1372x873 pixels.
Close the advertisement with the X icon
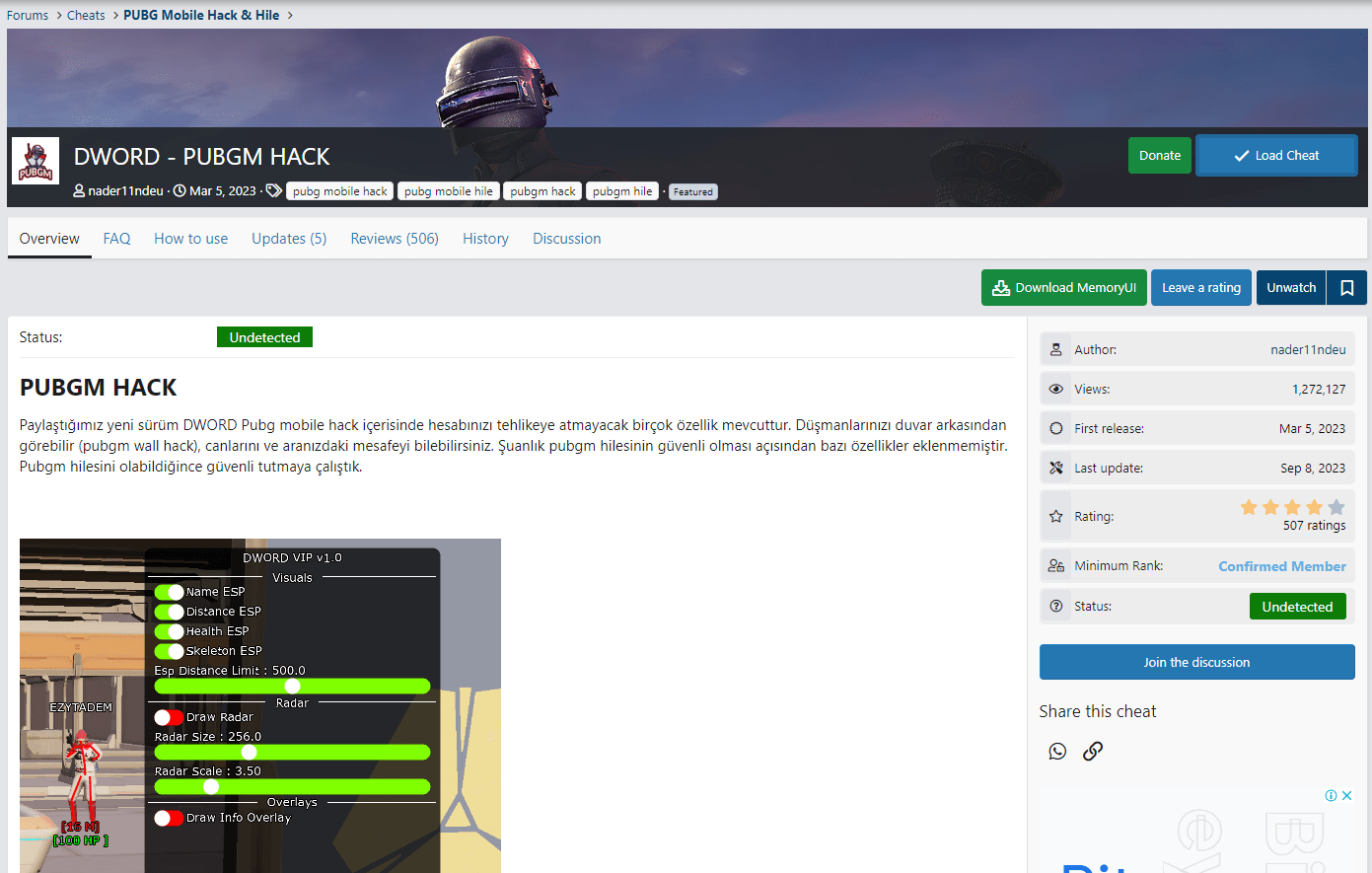(x=1346, y=795)
